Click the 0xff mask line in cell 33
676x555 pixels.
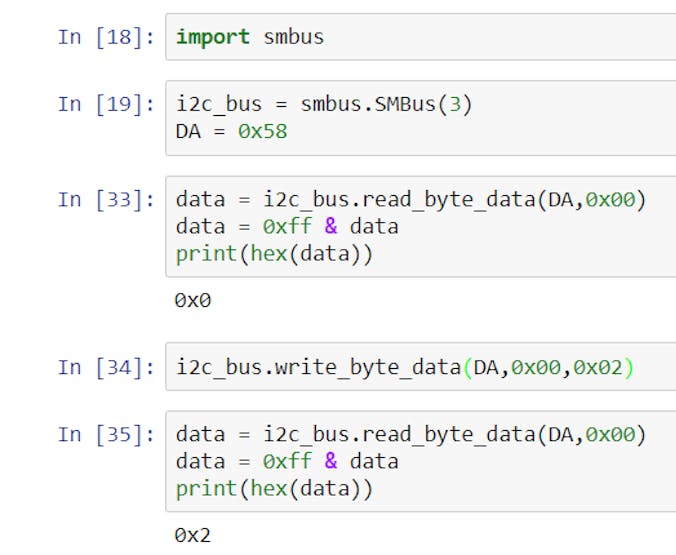tap(287, 226)
